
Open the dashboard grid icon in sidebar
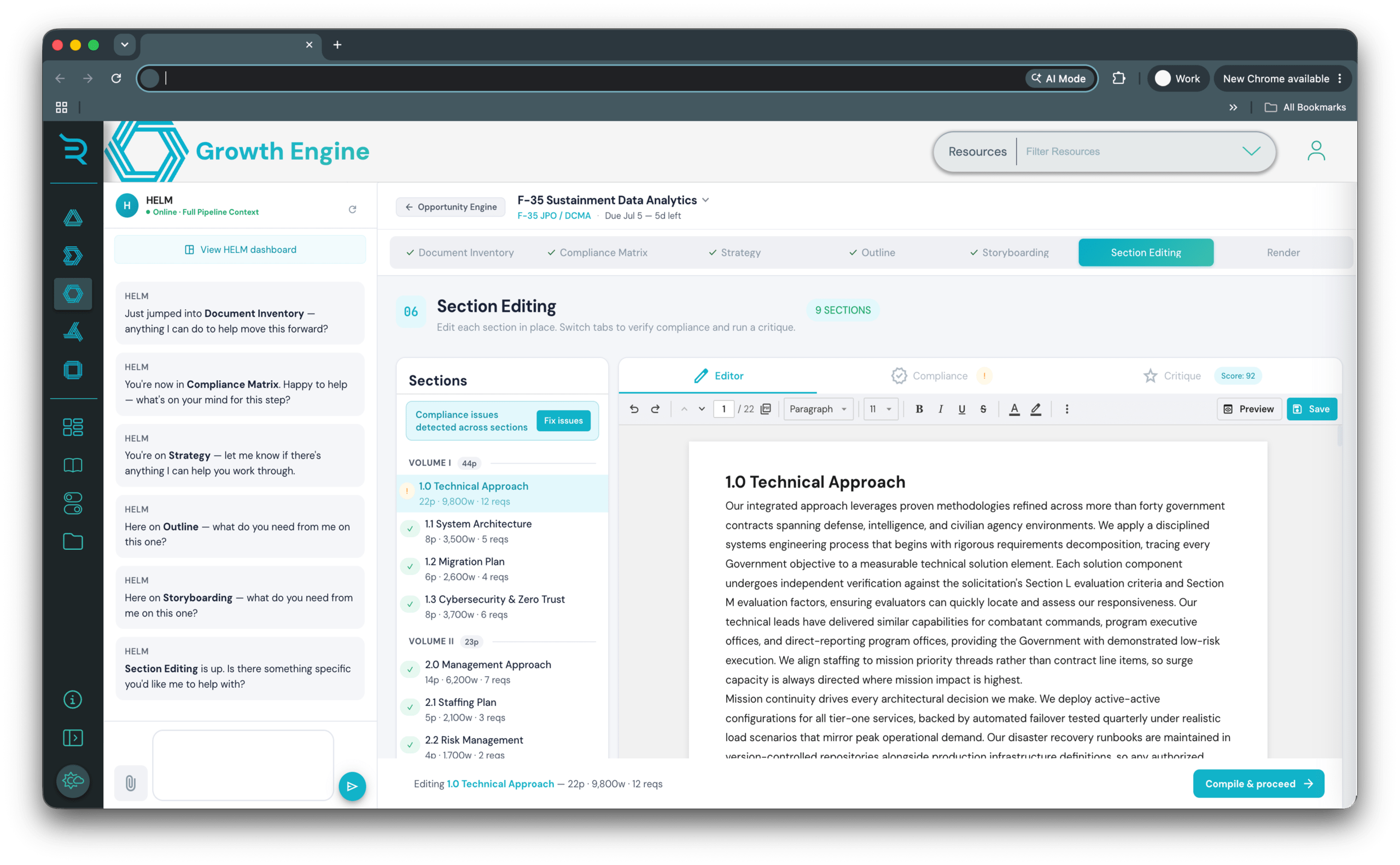click(x=73, y=427)
